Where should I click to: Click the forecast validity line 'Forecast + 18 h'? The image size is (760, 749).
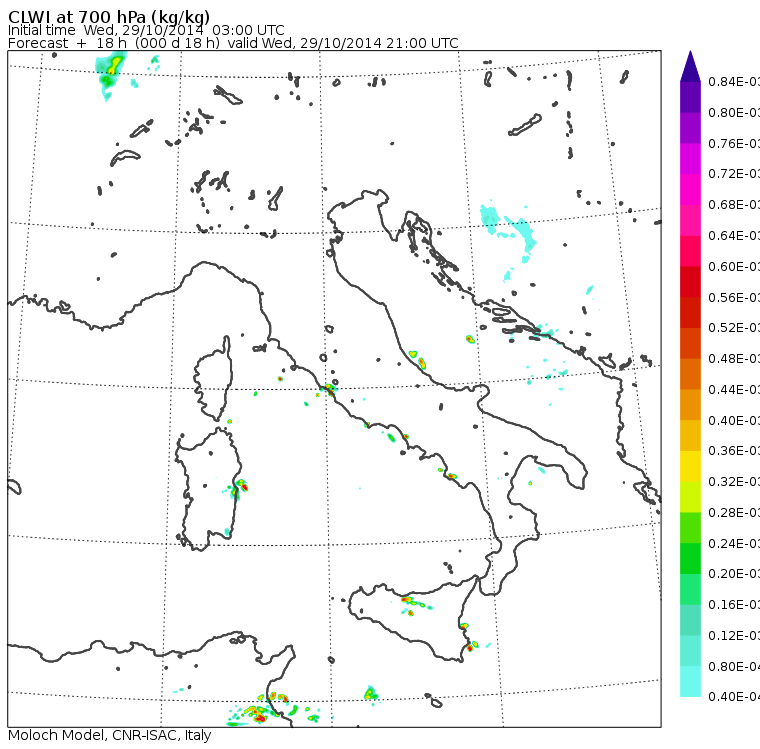233,43
